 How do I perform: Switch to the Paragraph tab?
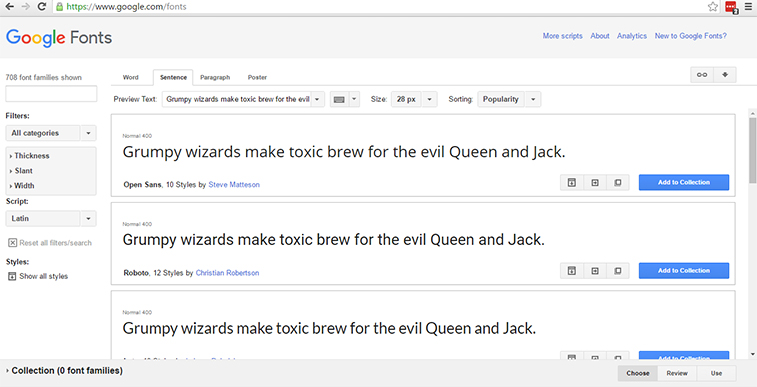tap(215, 77)
